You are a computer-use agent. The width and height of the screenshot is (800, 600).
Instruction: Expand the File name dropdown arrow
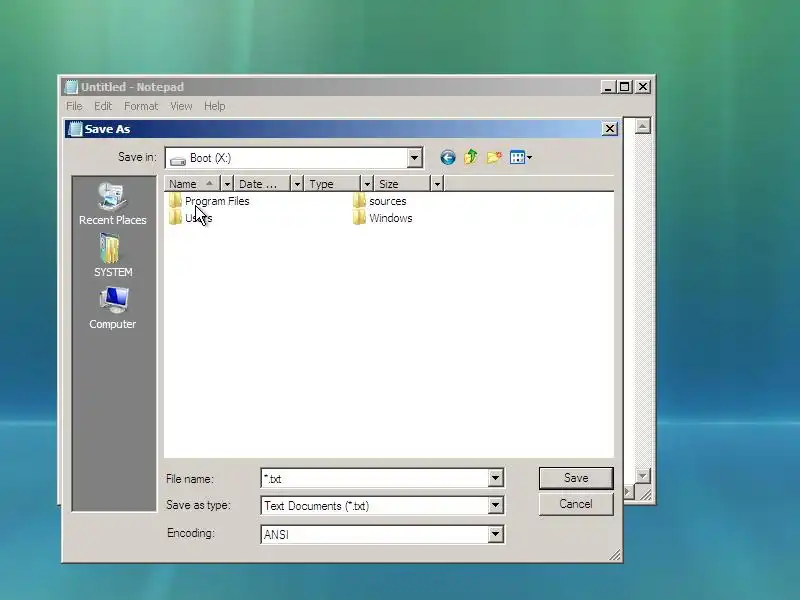(495, 478)
